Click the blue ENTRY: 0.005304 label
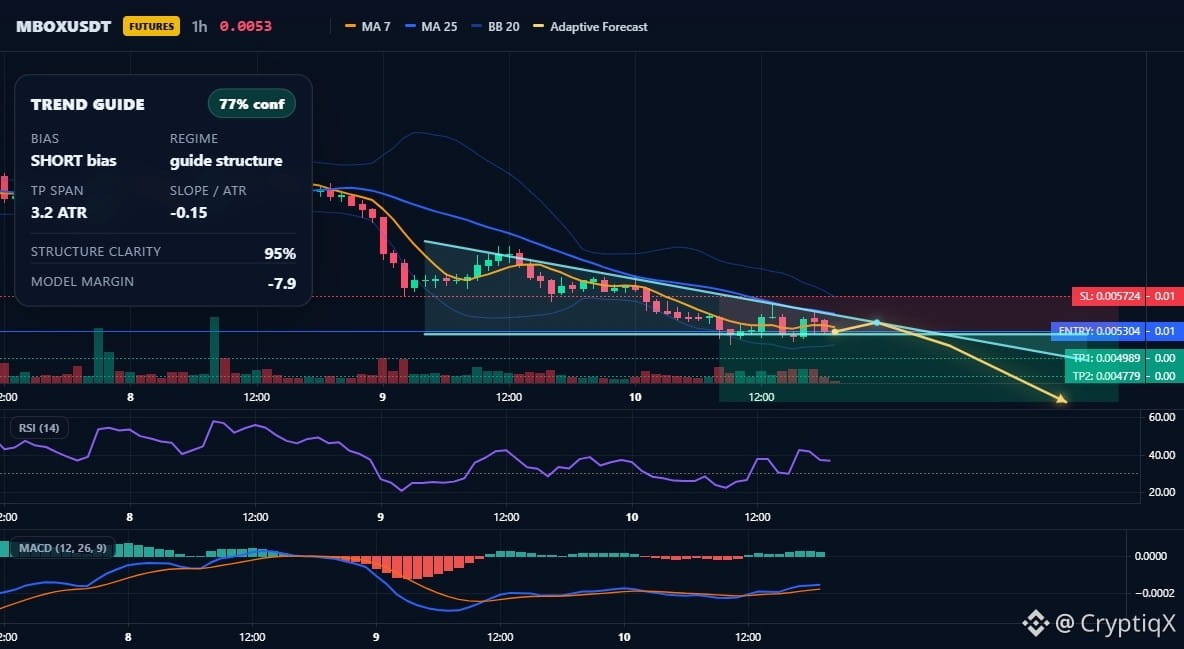This screenshot has width=1184, height=649. (x=1099, y=331)
